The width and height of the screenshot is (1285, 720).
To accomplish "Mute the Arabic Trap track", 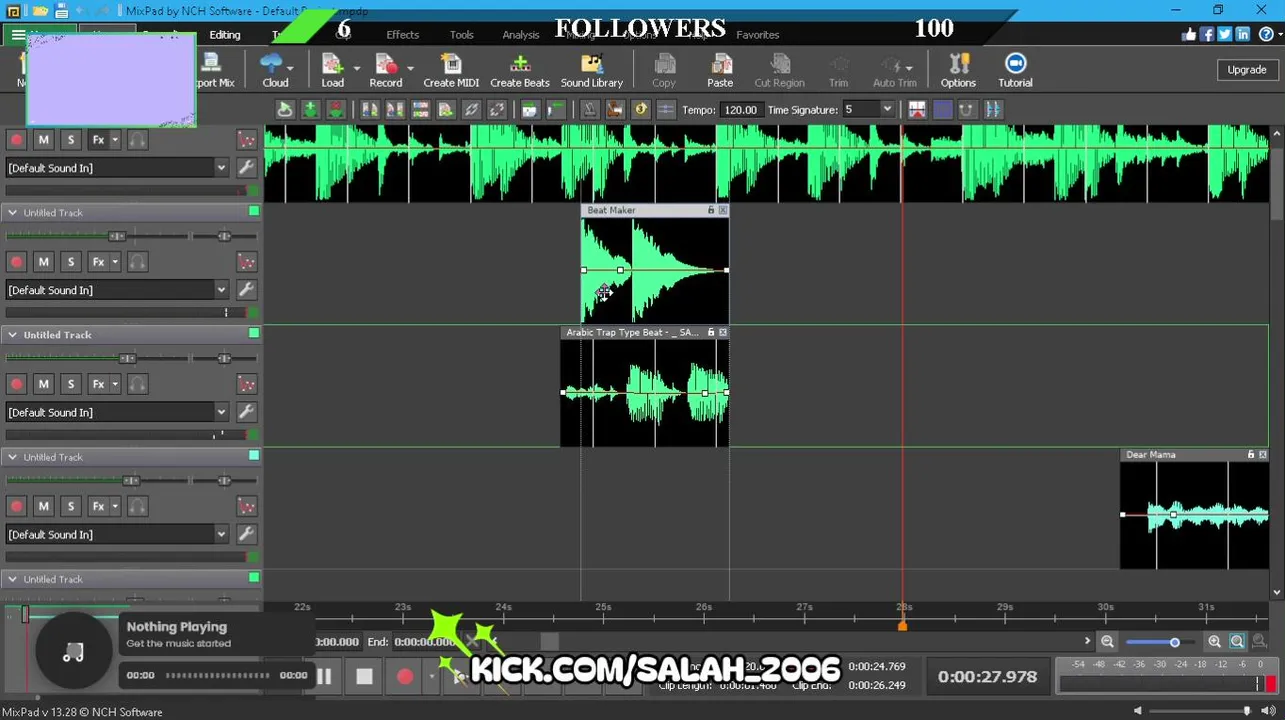I will pyautogui.click(x=43, y=384).
